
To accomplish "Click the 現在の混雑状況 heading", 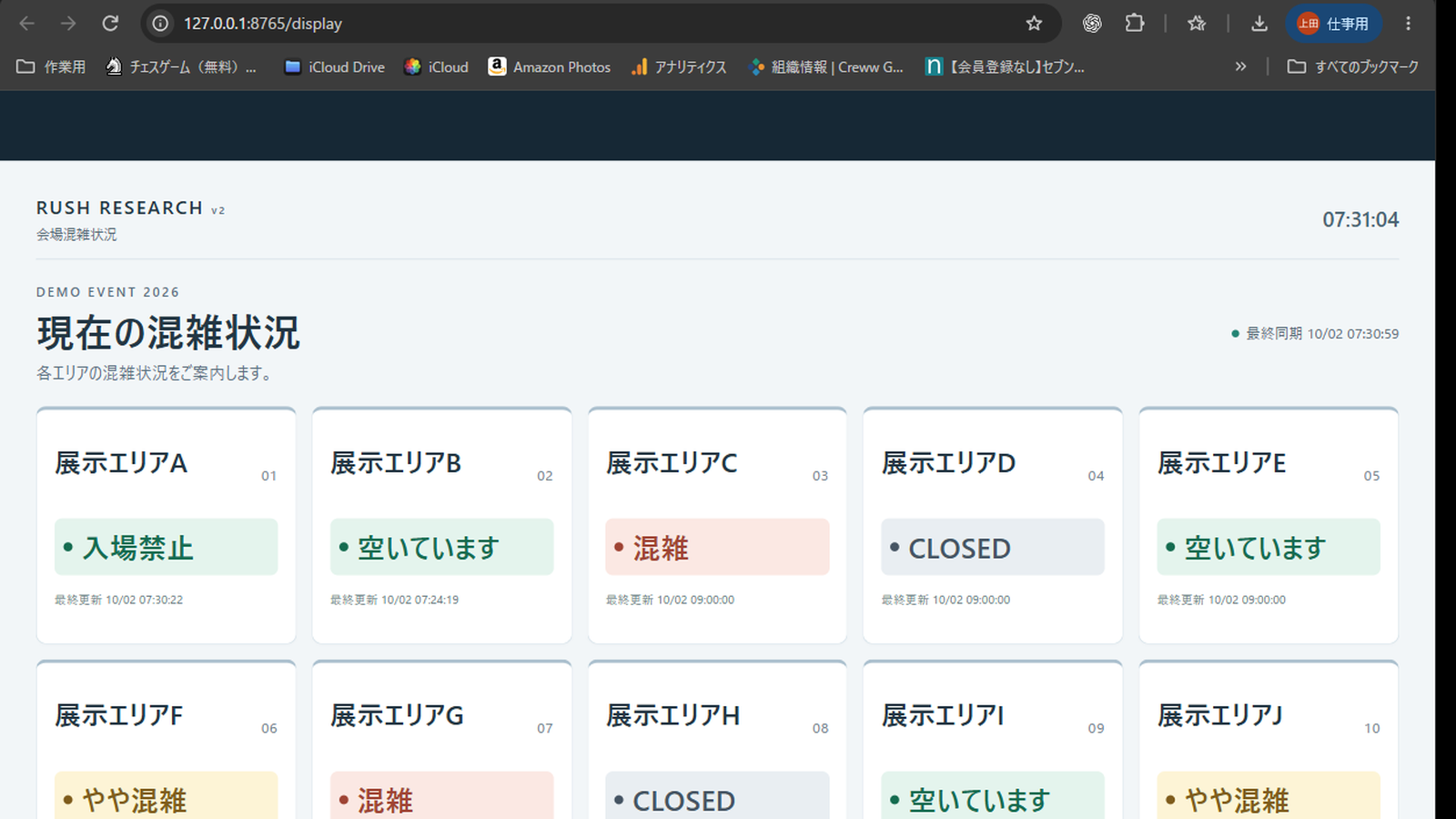I will (168, 333).
